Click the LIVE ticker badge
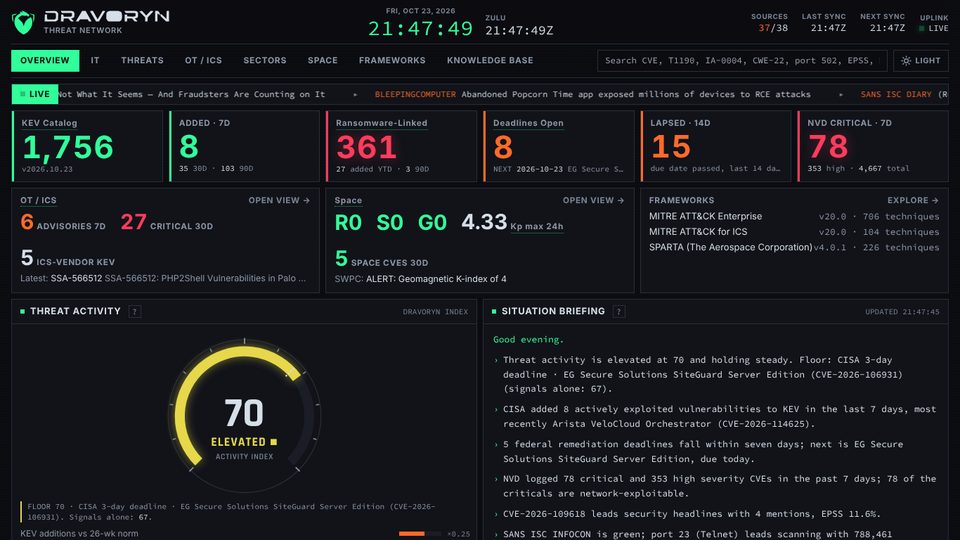 35,94
